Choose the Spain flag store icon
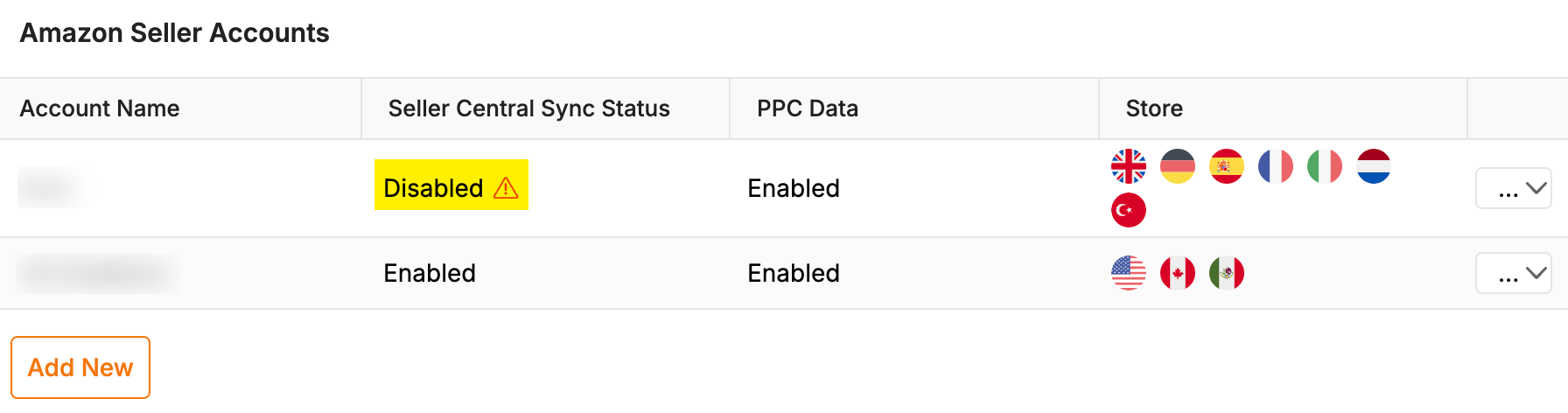The height and width of the screenshot is (413, 1568). (x=1227, y=166)
